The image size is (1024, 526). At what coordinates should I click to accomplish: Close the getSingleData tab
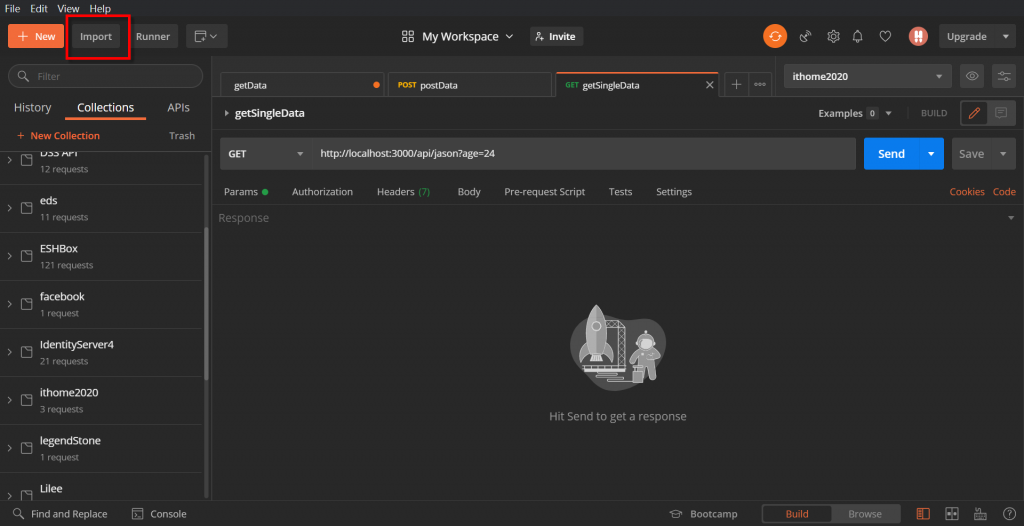pos(710,85)
